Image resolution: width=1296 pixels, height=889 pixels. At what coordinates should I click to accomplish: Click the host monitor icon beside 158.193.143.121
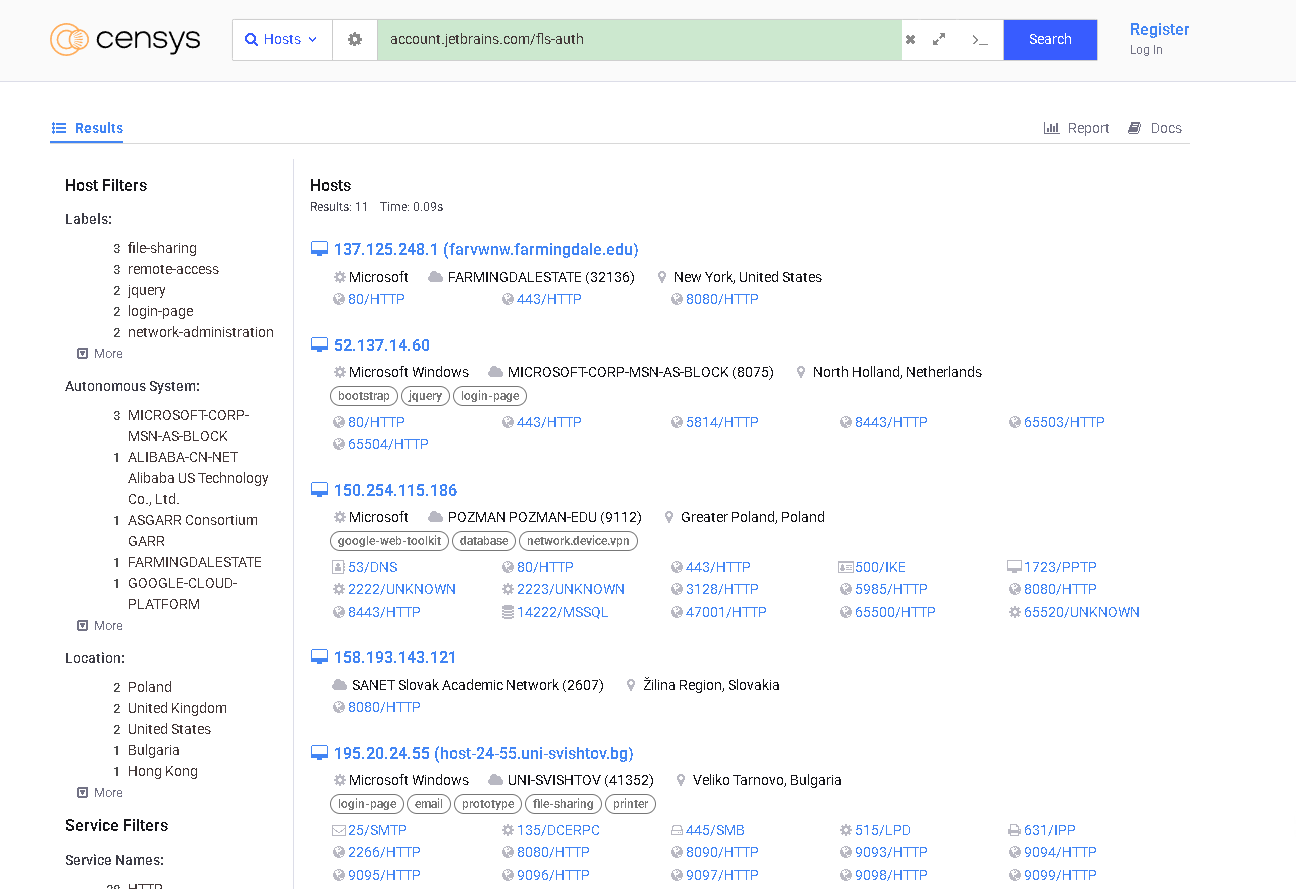tap(319, 657)
